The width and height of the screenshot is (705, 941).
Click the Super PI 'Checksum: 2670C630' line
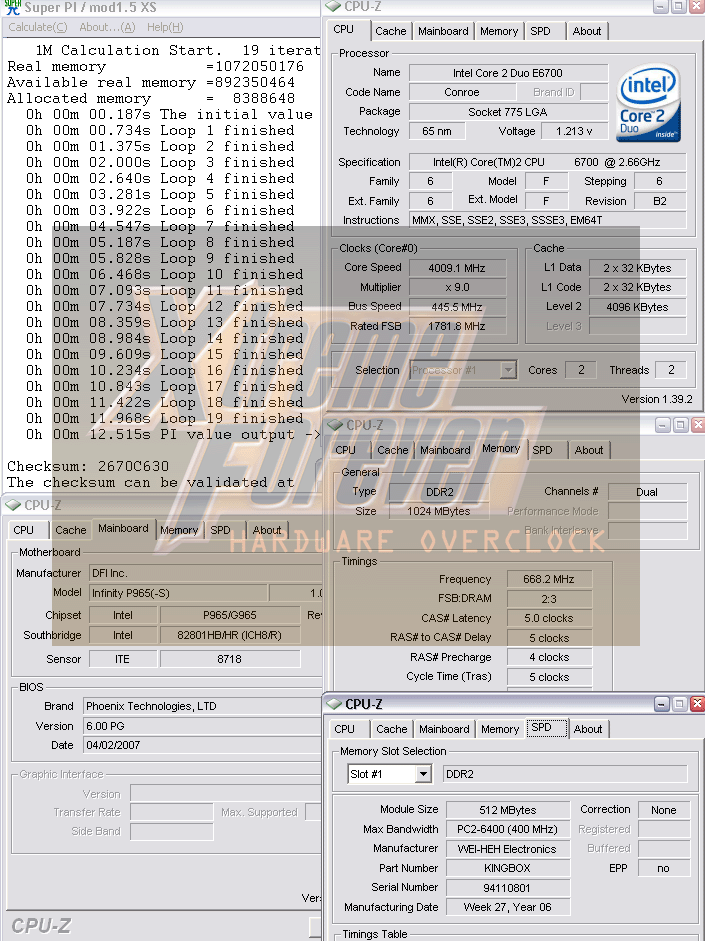point(88,466)
